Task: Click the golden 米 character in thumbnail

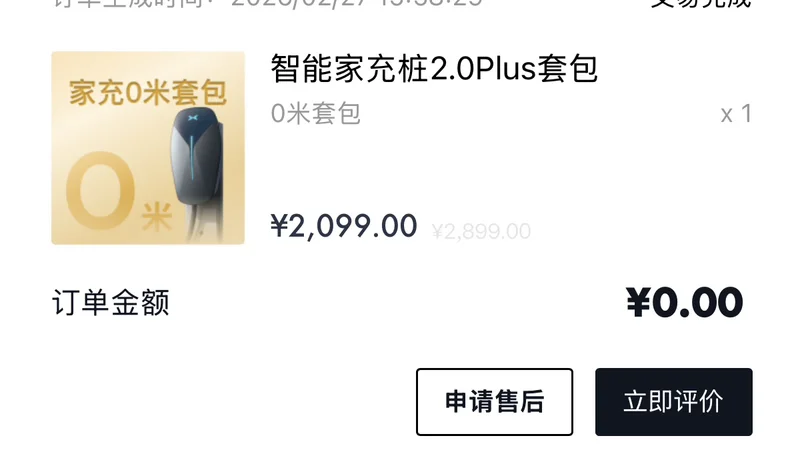Action: (157, 217)
